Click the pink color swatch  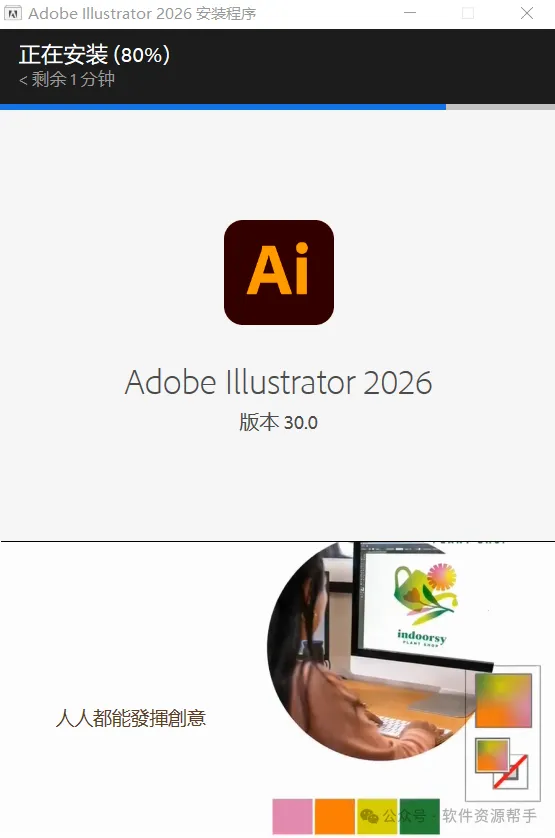click(x=292, y=817)
